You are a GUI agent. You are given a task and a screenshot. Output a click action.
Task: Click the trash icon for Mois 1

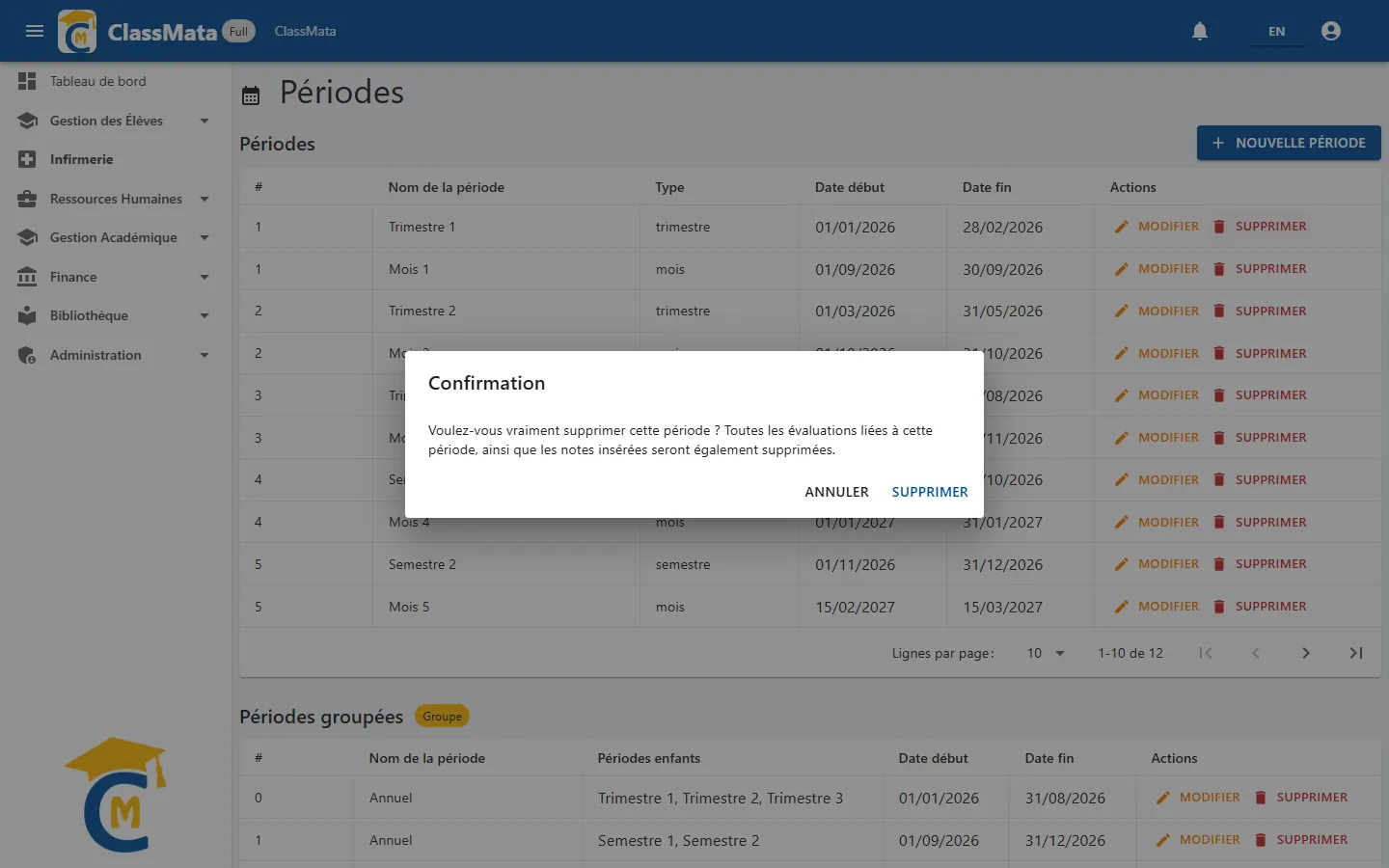coord(1219,269)
